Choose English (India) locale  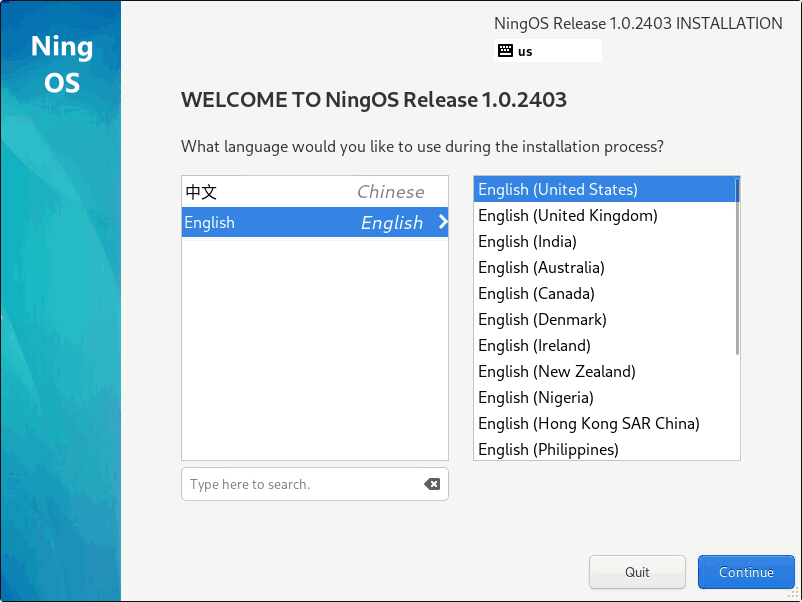(x=605, y=241)
